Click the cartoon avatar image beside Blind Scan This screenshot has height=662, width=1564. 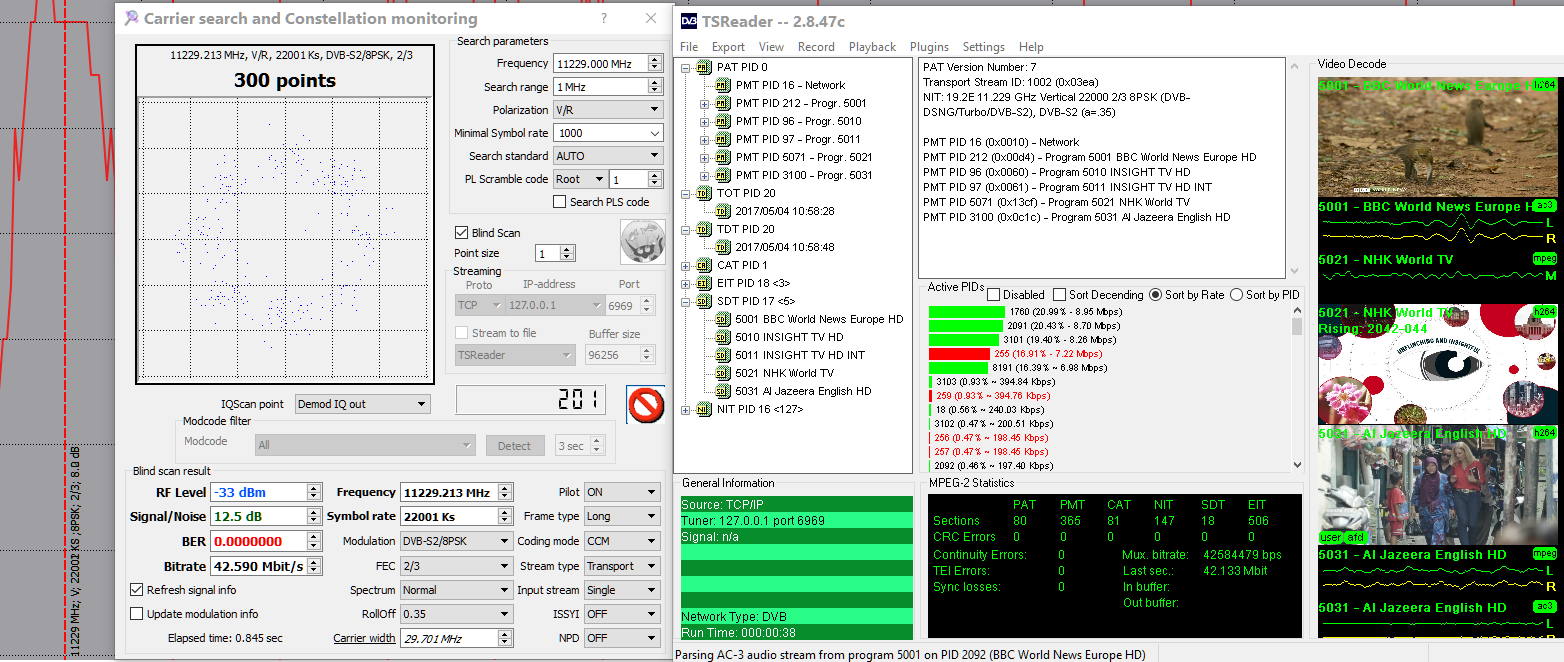[x=643, y=242]
